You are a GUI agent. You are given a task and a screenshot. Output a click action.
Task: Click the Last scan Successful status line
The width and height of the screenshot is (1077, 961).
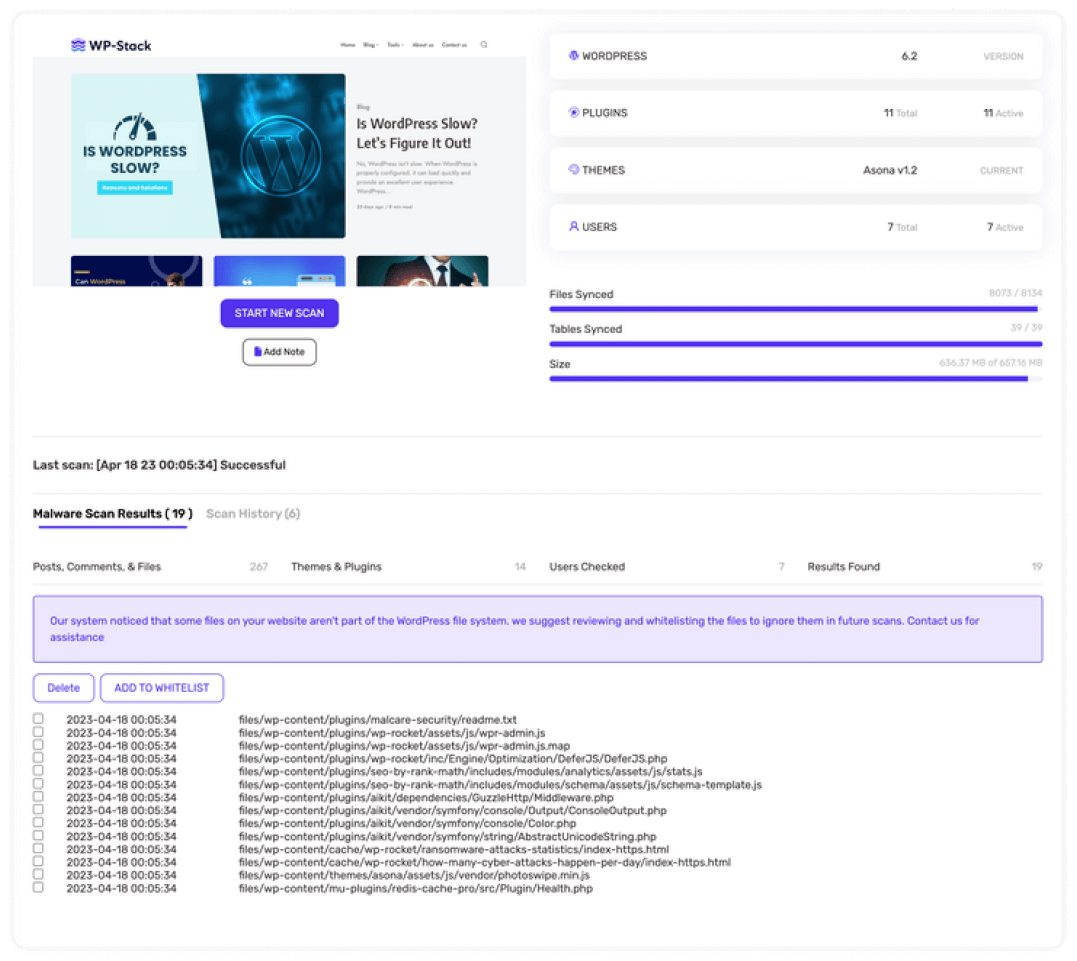coord(159,465)
